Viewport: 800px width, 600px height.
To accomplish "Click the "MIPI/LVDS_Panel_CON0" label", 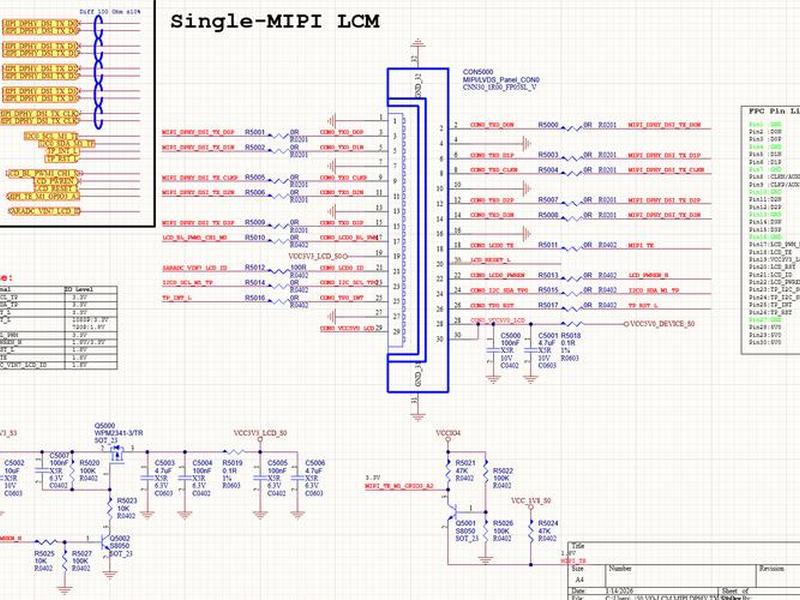I will (x=501, y=80).
